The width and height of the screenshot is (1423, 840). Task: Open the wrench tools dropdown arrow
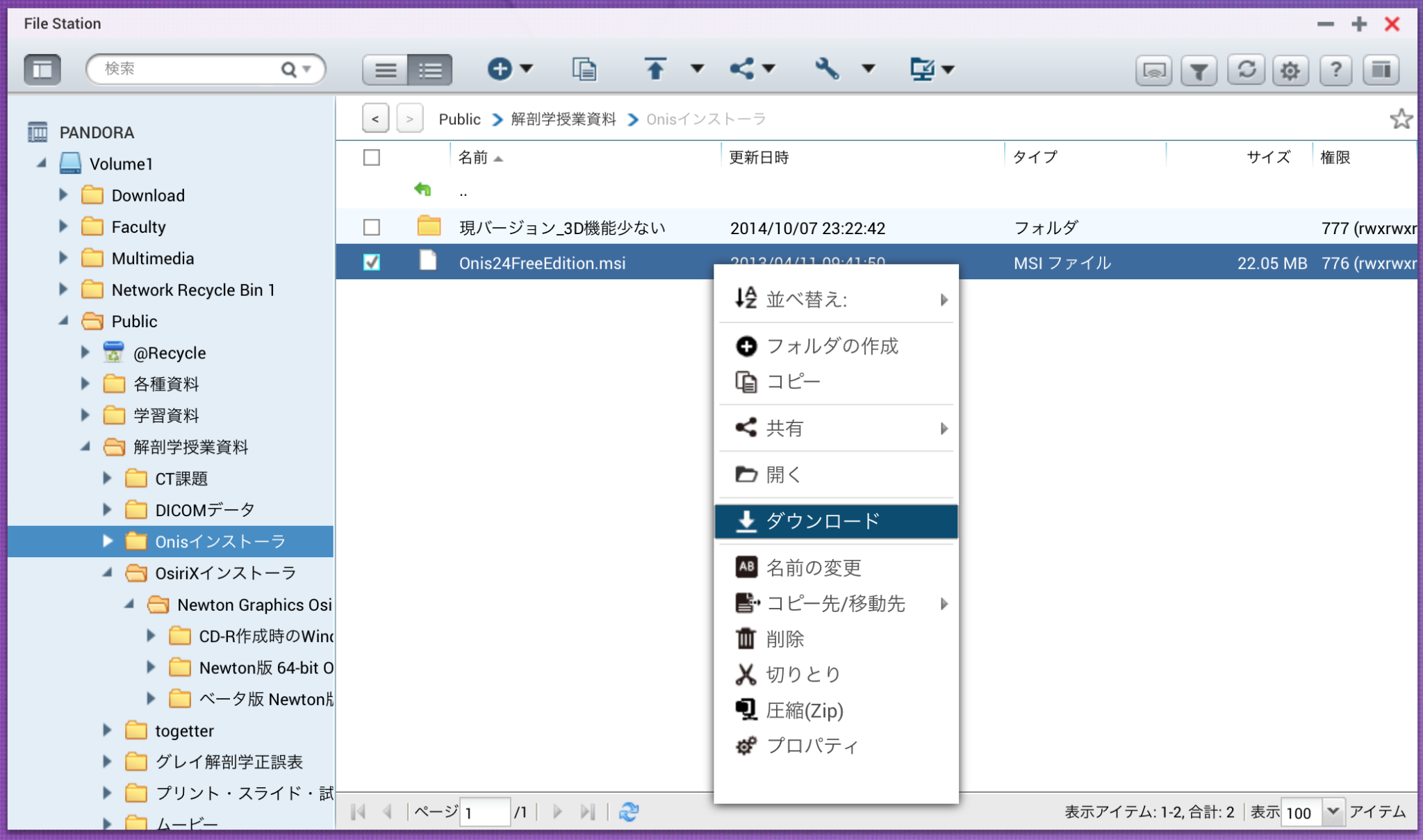click(x=868, y=69)
